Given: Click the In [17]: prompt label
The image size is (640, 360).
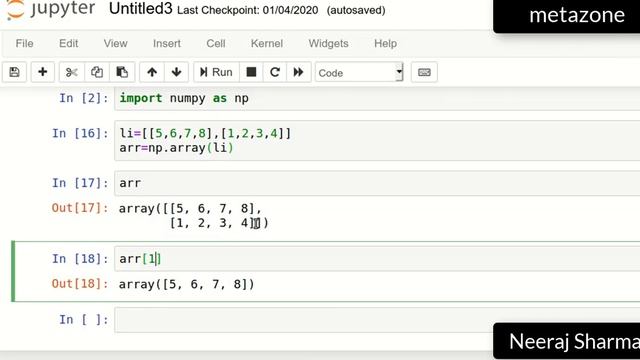Looking at the screenshot, I should tap(80, 183).
